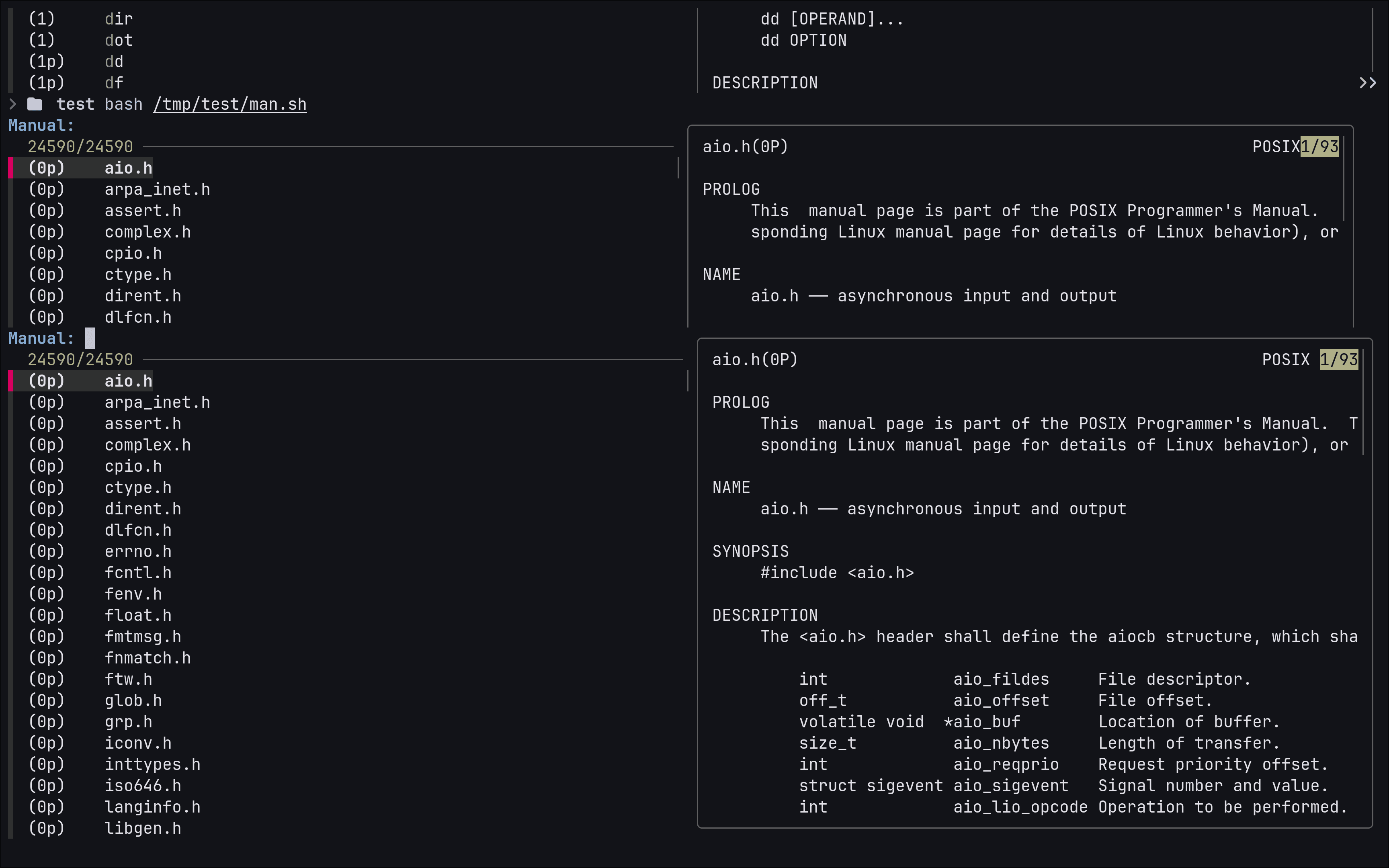Click the folder icon in the shell prompt
1389x868 pixels.
coord(35,104)
